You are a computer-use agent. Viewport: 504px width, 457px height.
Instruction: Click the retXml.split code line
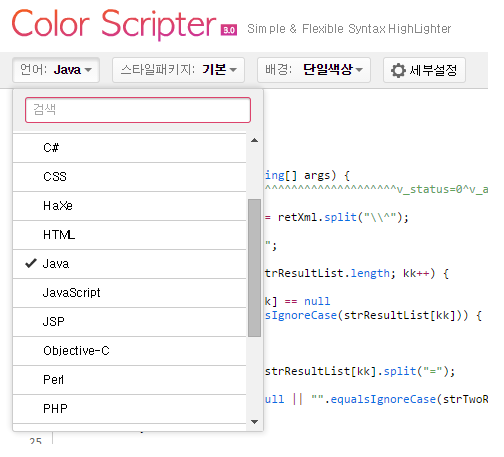tap(337, 218)
